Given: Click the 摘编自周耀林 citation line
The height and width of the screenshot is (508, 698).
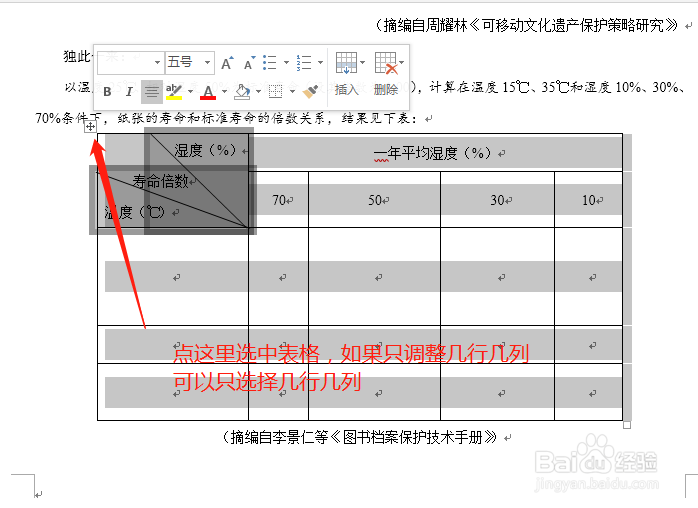Looking at the screenshot, I should pos(527,25).
